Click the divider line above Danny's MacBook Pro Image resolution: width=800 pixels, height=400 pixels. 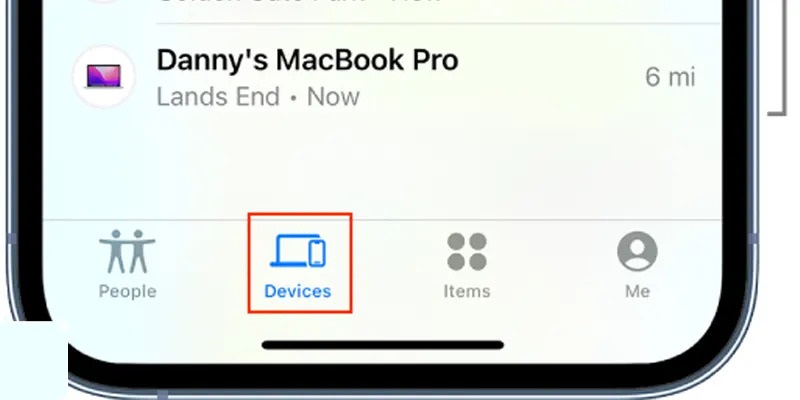click(439, 23)
